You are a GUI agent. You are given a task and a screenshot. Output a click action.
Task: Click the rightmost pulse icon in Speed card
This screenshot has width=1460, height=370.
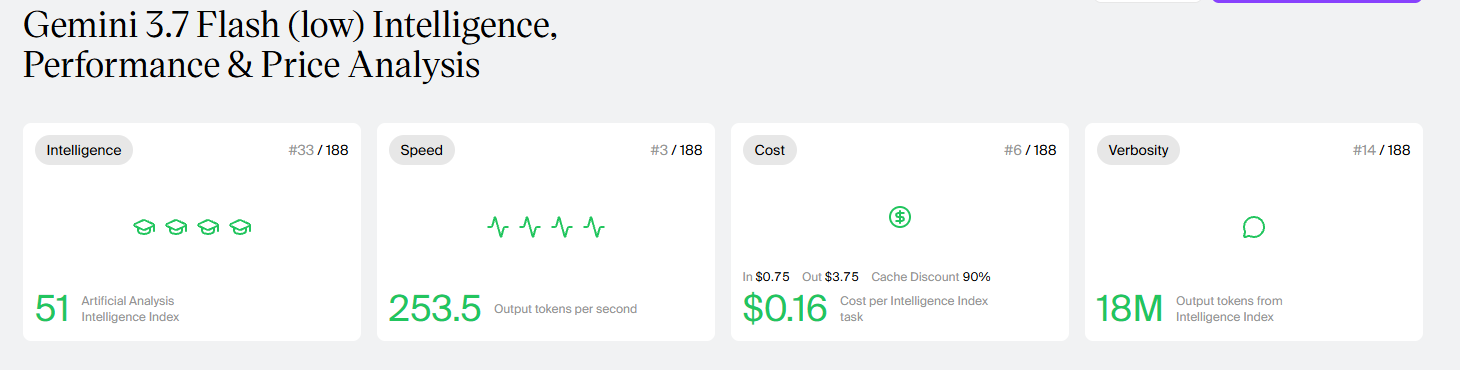click(594, 228)
